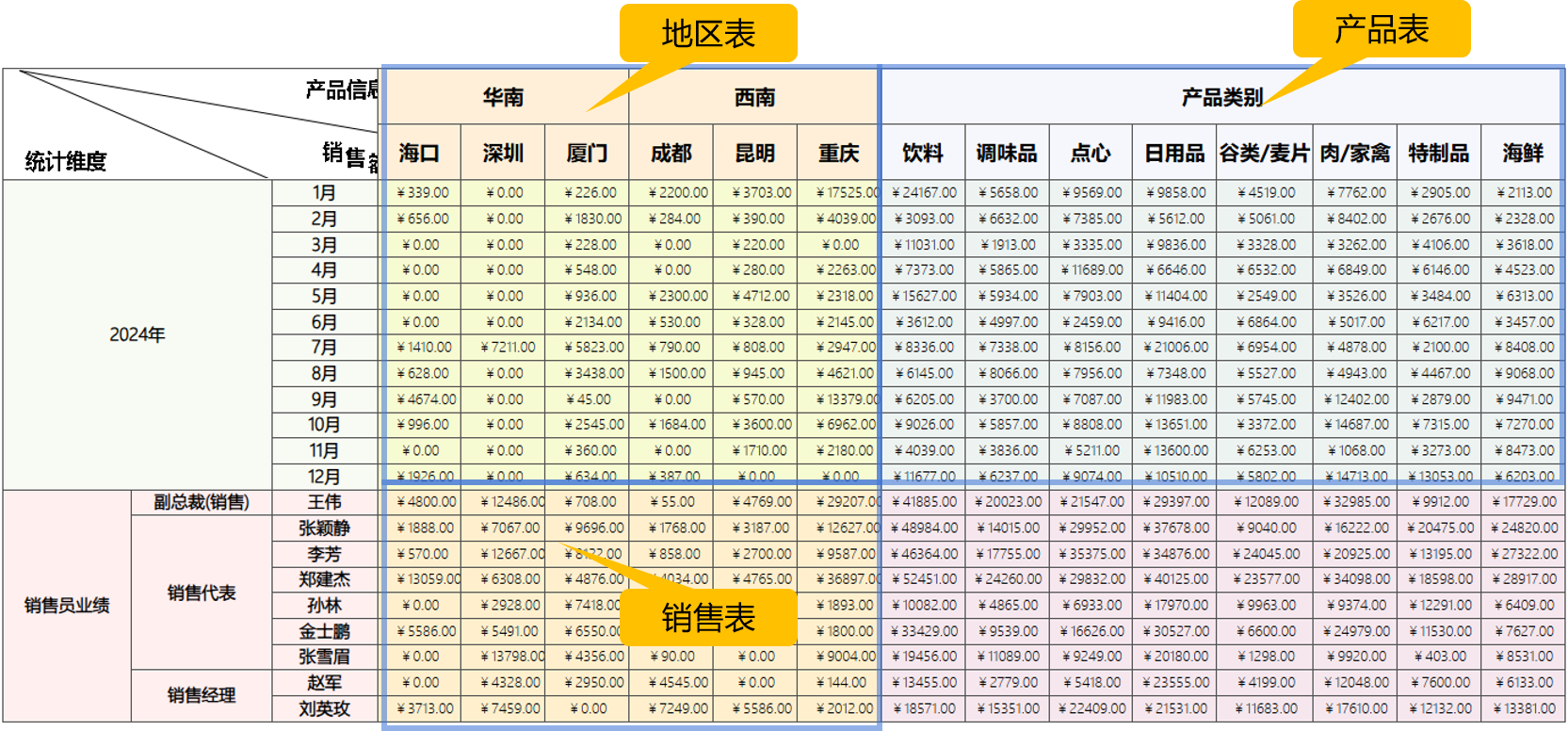The width and height of the screenshot is (1568, 731).
Task: Click the ¥21006.00 cell for 7月 日用品
Action: point(1174,347)
